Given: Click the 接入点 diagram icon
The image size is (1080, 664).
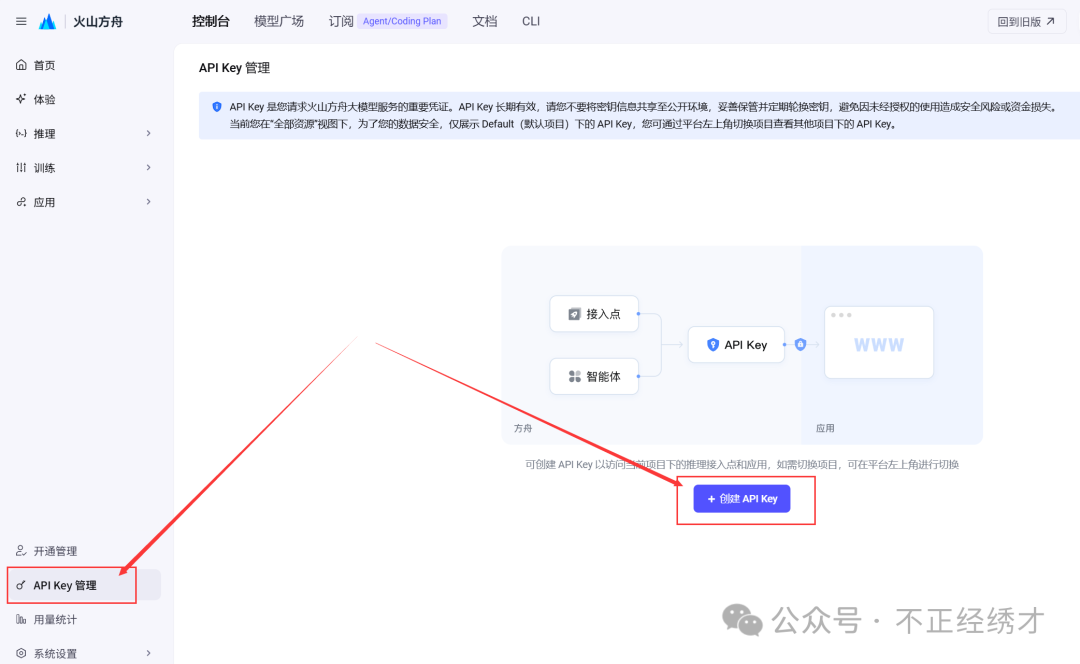Looking at the screenshot, I should 574,314.
